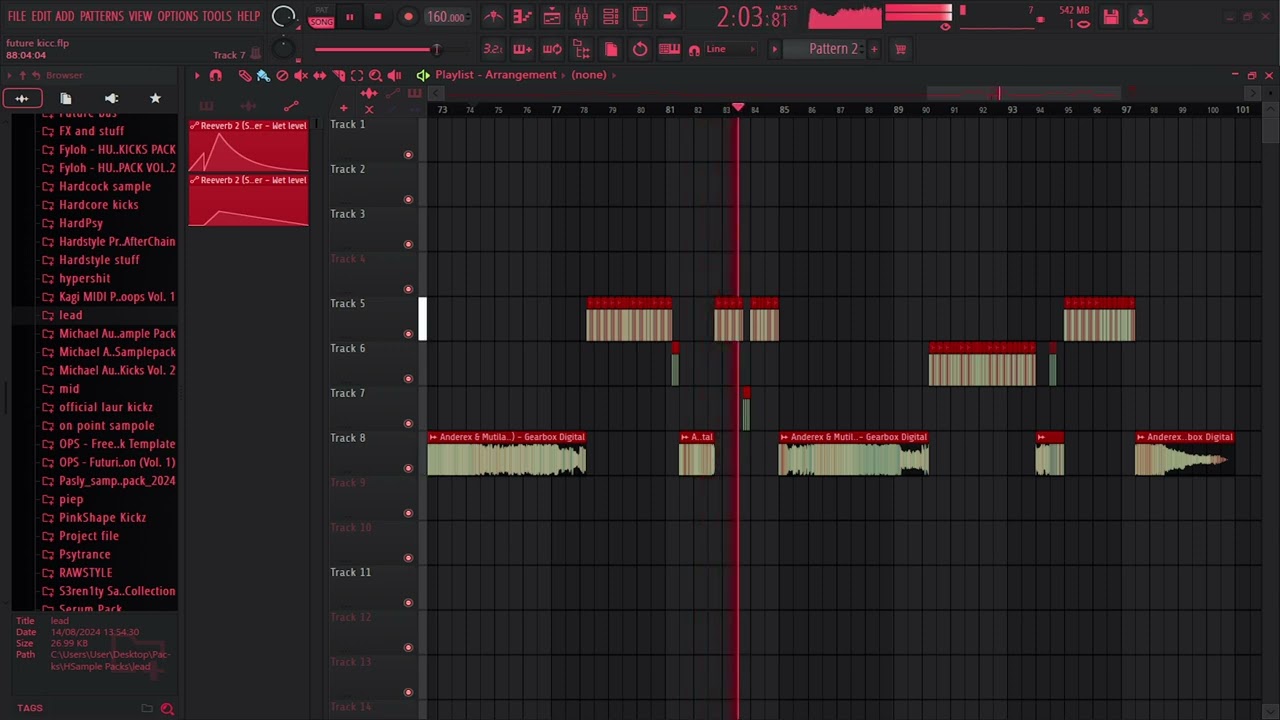1280x720 pixels.
Task: Open the FILE menu
Action: [x=17, y=16]
